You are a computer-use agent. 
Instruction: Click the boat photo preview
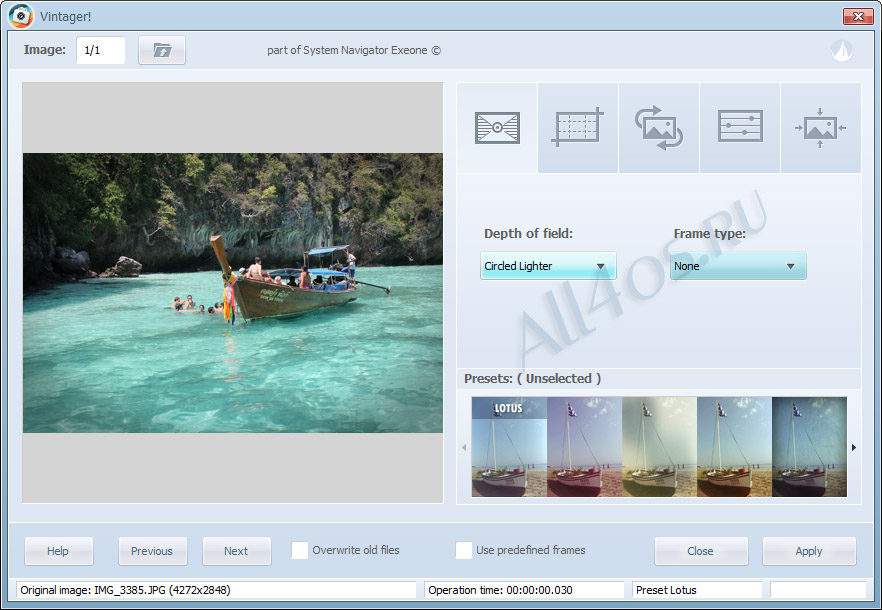click(x=233, y=293)
